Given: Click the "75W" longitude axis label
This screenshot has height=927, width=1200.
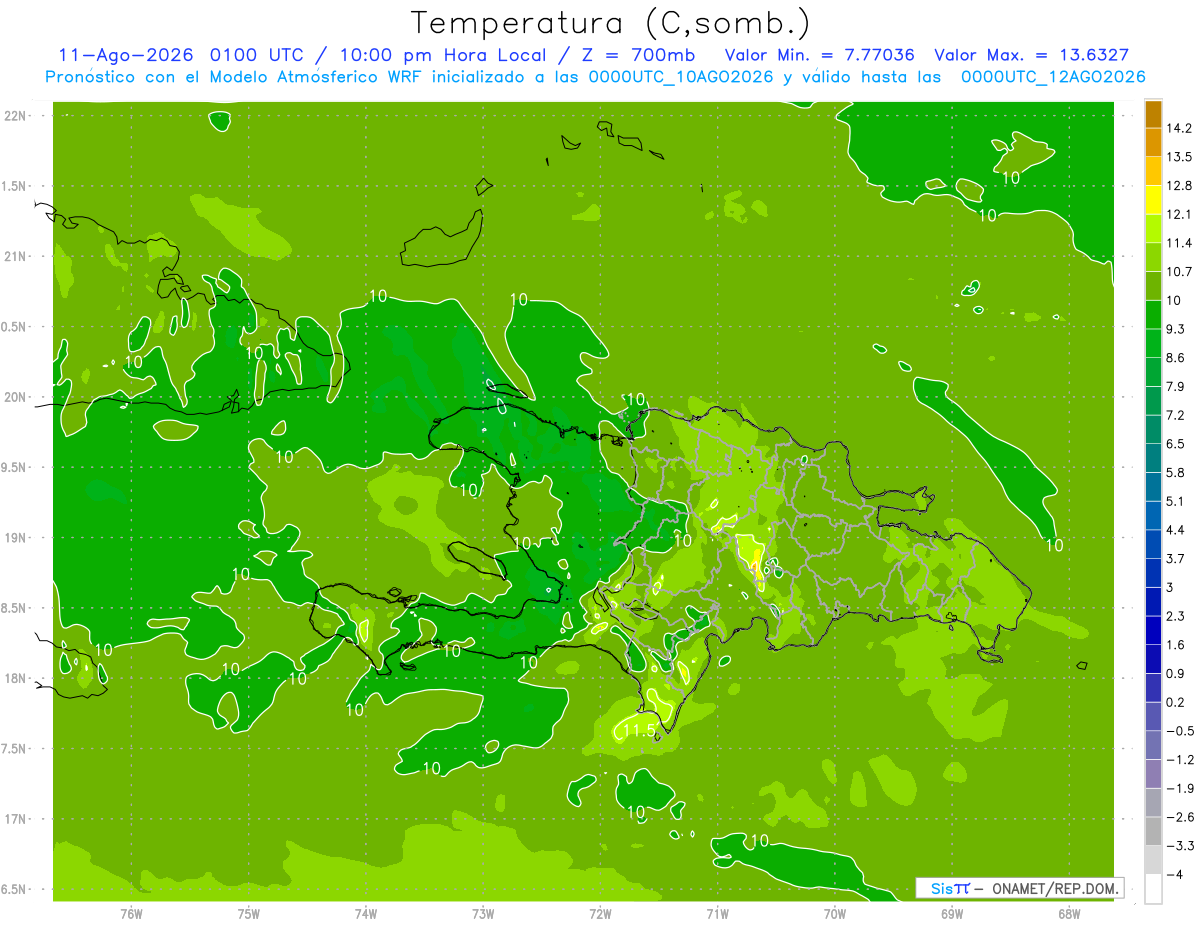Looking at the screenshot, I should coord(249,913).
